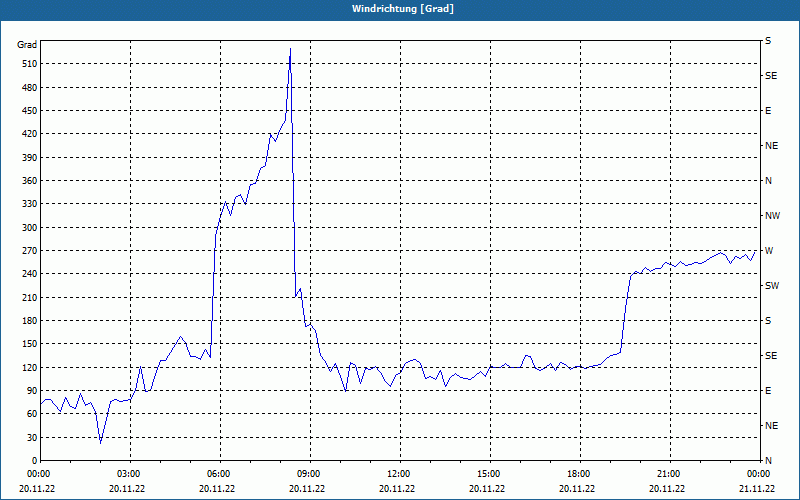Pick the 390 value on the left axis
The image size is (800, 500).
click(x=29, y=158)
